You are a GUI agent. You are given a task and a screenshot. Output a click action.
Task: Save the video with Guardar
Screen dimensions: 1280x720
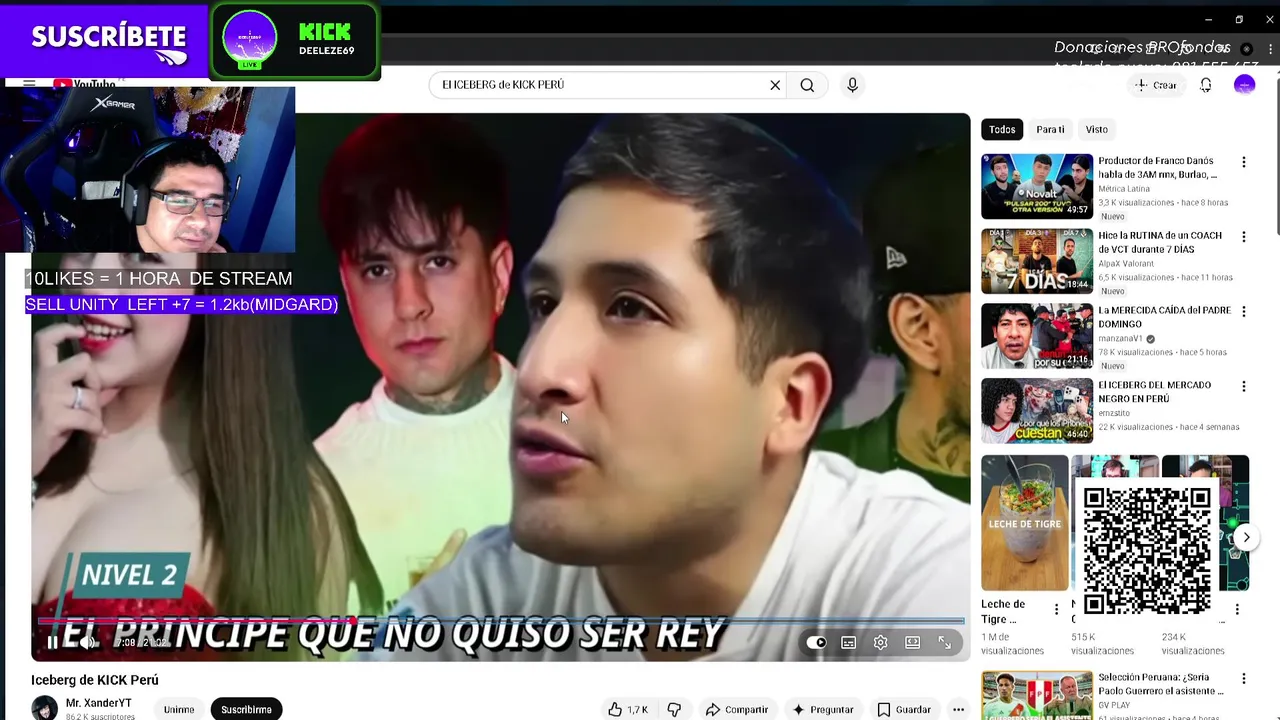(904, 709)
